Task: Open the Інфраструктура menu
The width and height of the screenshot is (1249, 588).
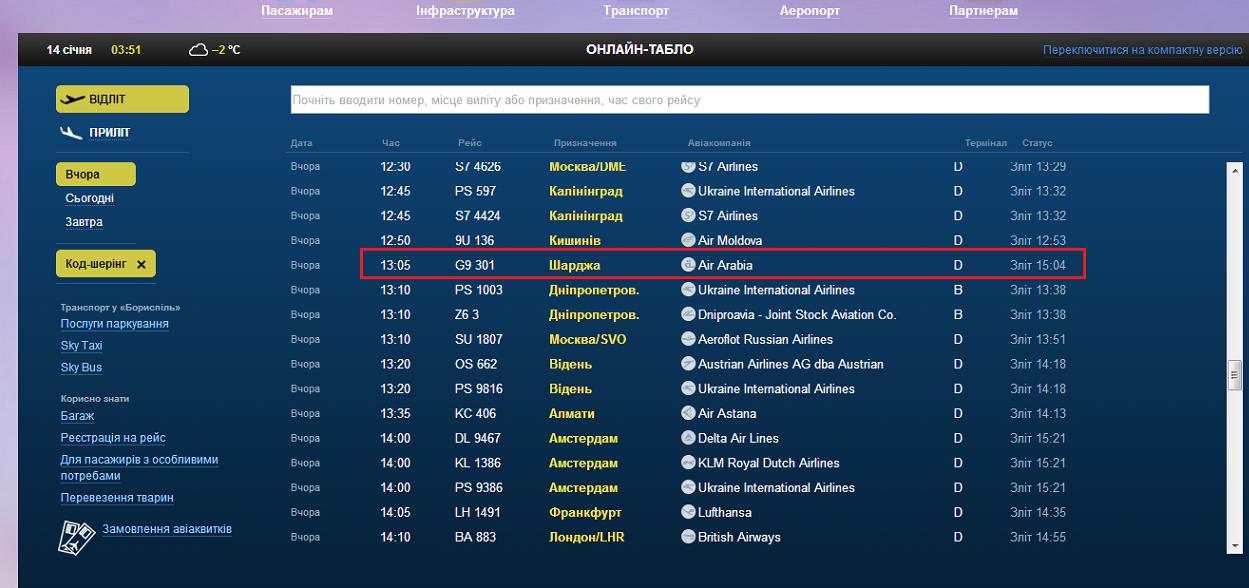Action: (465, 11)
